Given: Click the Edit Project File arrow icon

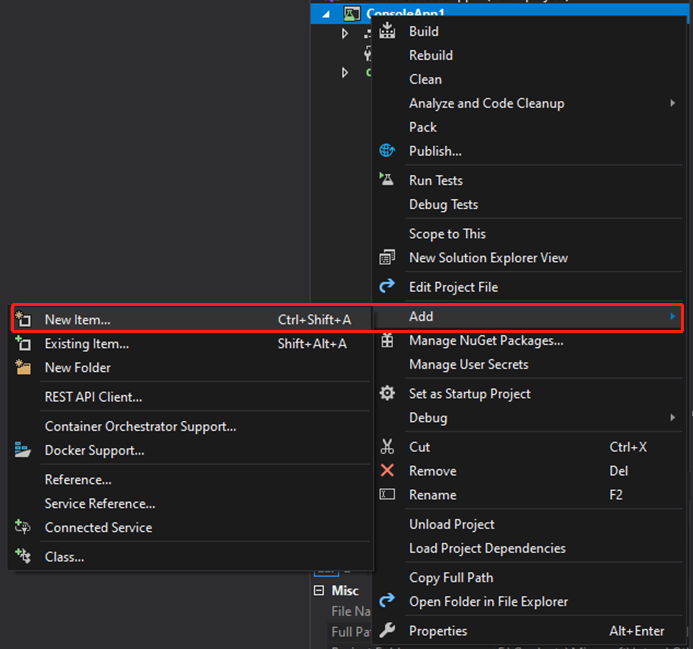Looking at the screenshot, I should click(387, 287).
